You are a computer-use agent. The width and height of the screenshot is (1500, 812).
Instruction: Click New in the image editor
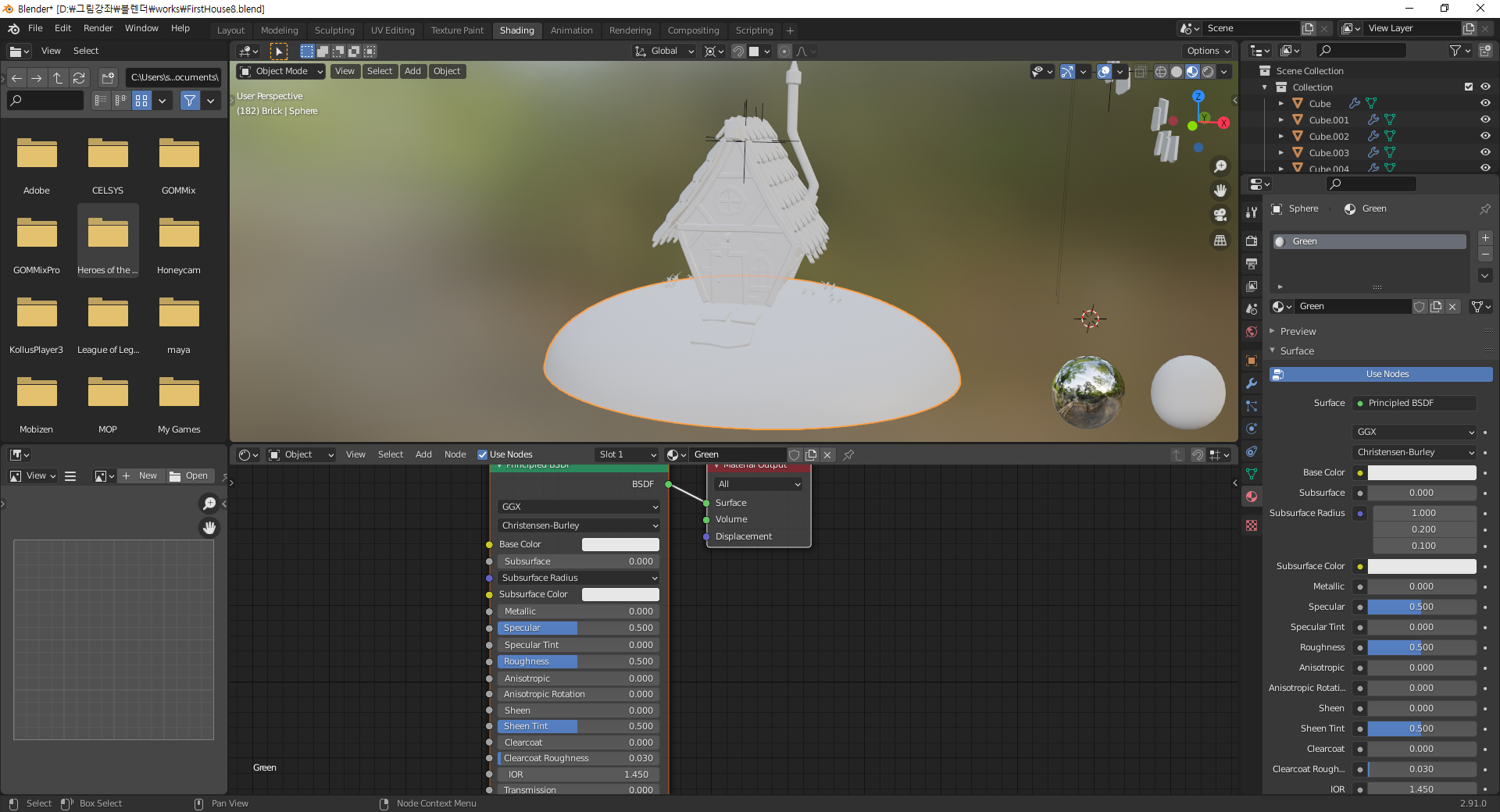click(141, 475)
